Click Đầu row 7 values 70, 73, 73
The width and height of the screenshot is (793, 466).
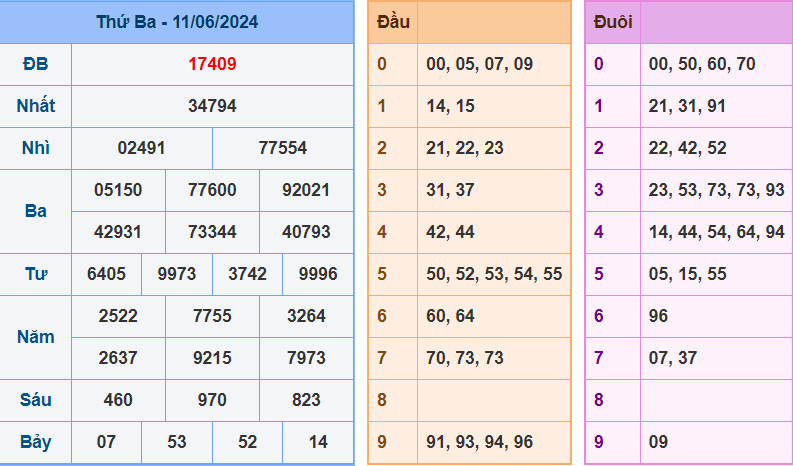465,358
